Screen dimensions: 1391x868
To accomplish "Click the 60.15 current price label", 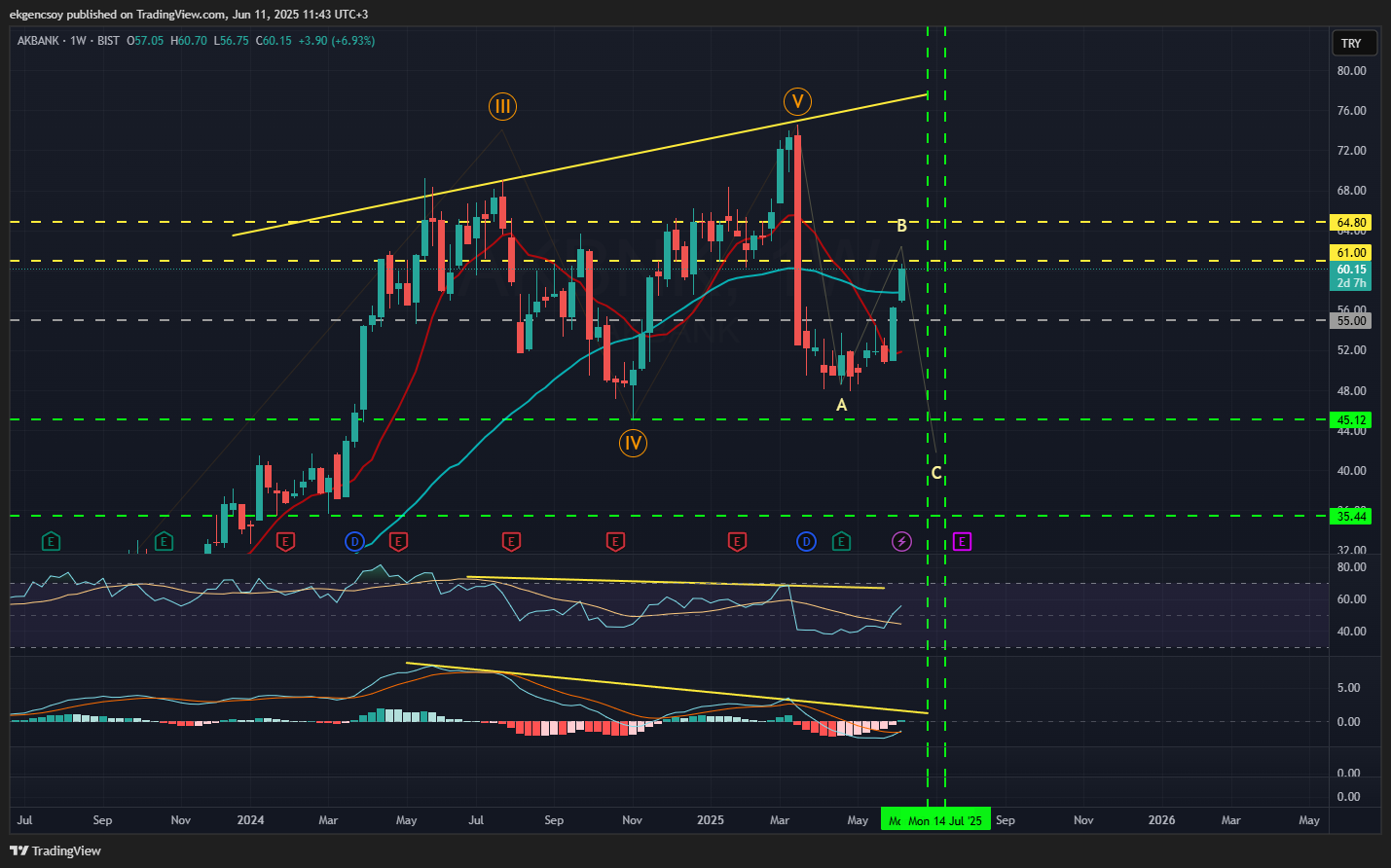I will (x=1351, y=270).
